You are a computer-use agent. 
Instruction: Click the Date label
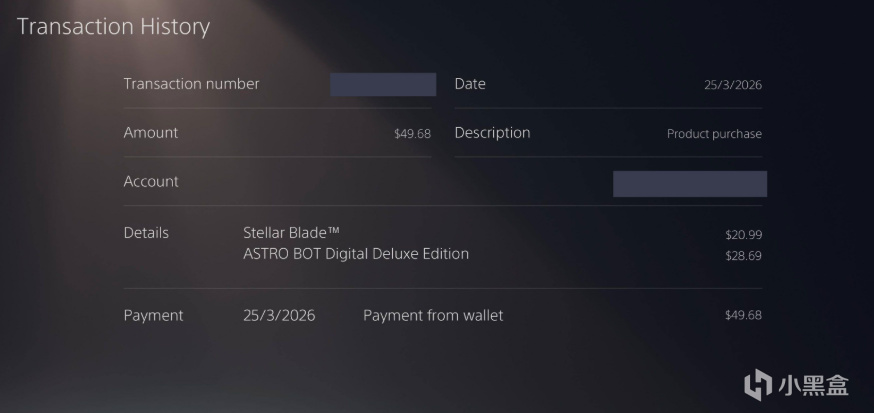(x=470, y=84)
